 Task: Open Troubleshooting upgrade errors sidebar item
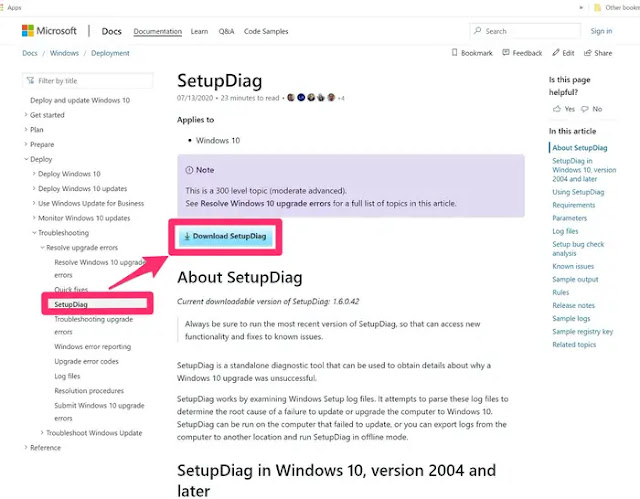(x=93, y=325)
